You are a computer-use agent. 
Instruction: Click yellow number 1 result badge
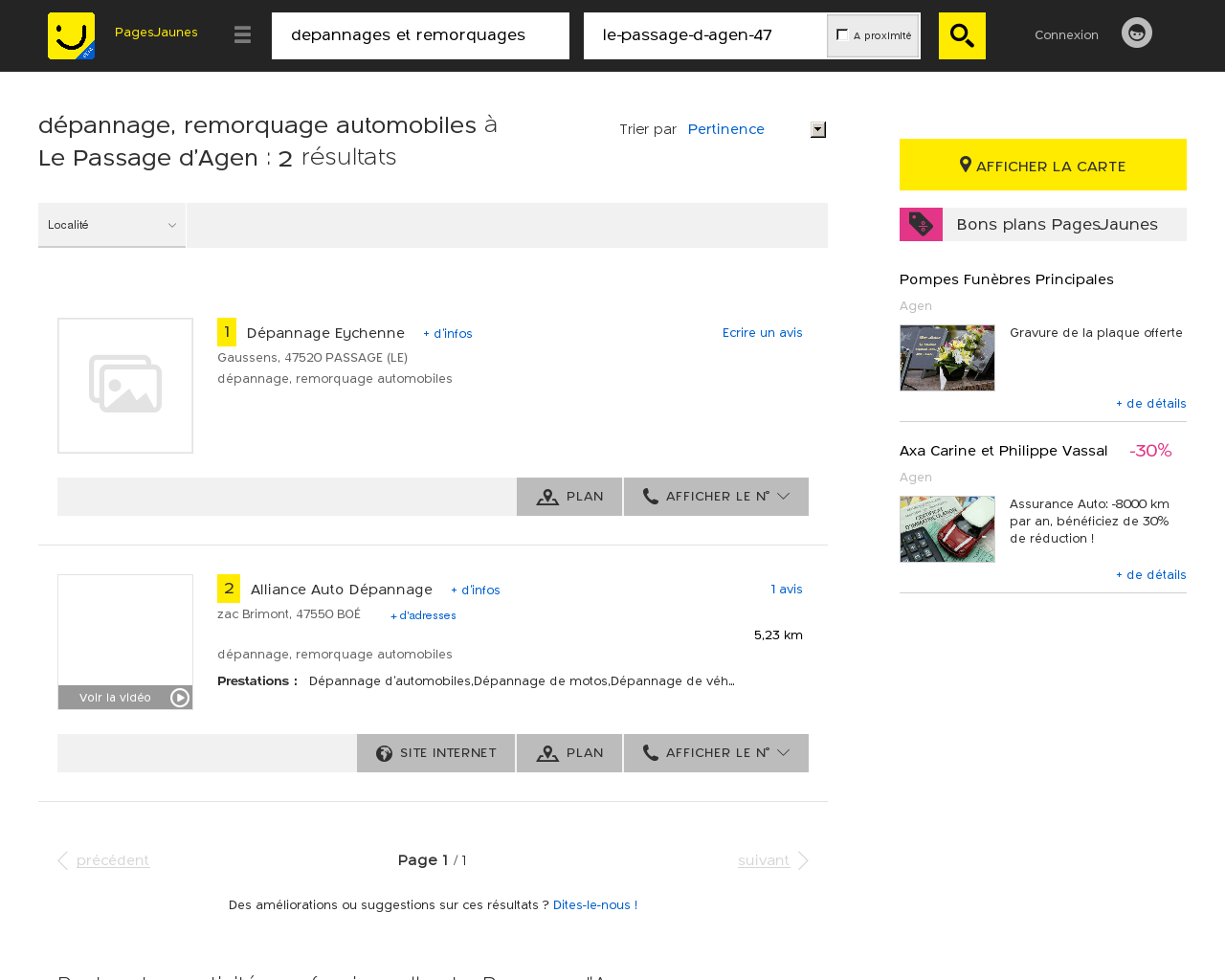pyautogui.click(x=227, y=332)
